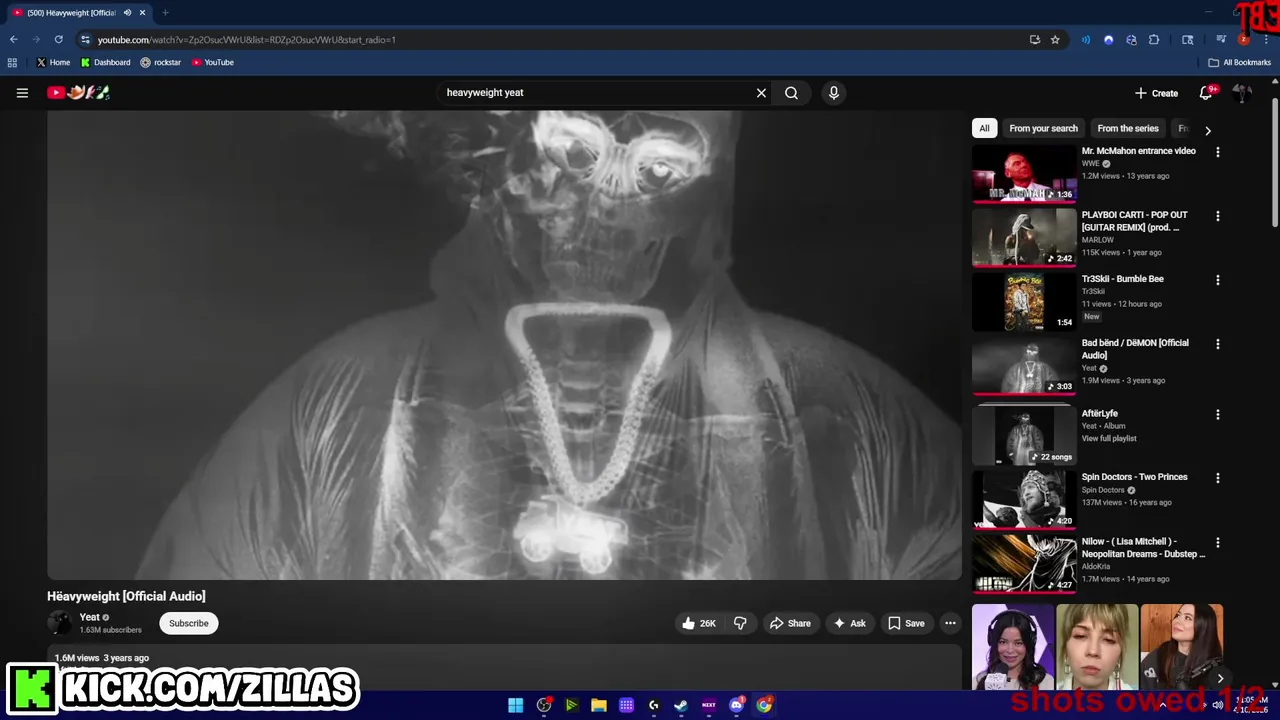Screen dimensions: 1280x720
Task: Open the Kick Dashboard bookmark
Action: coord(106,62)
